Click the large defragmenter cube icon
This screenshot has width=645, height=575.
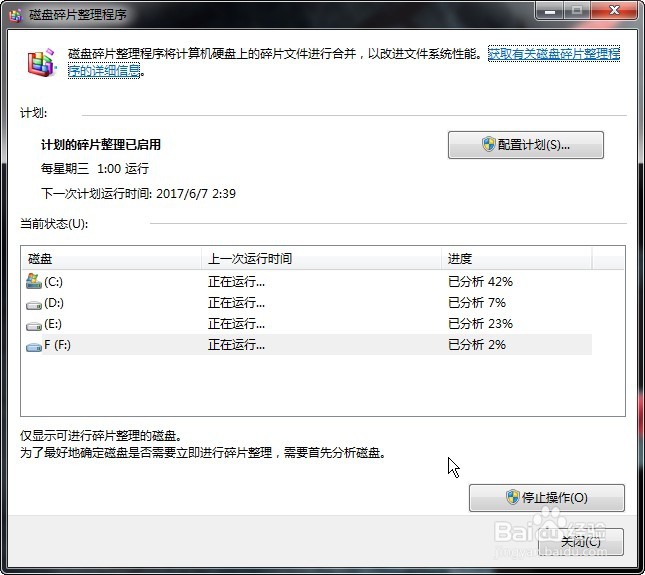coord(42,62)
